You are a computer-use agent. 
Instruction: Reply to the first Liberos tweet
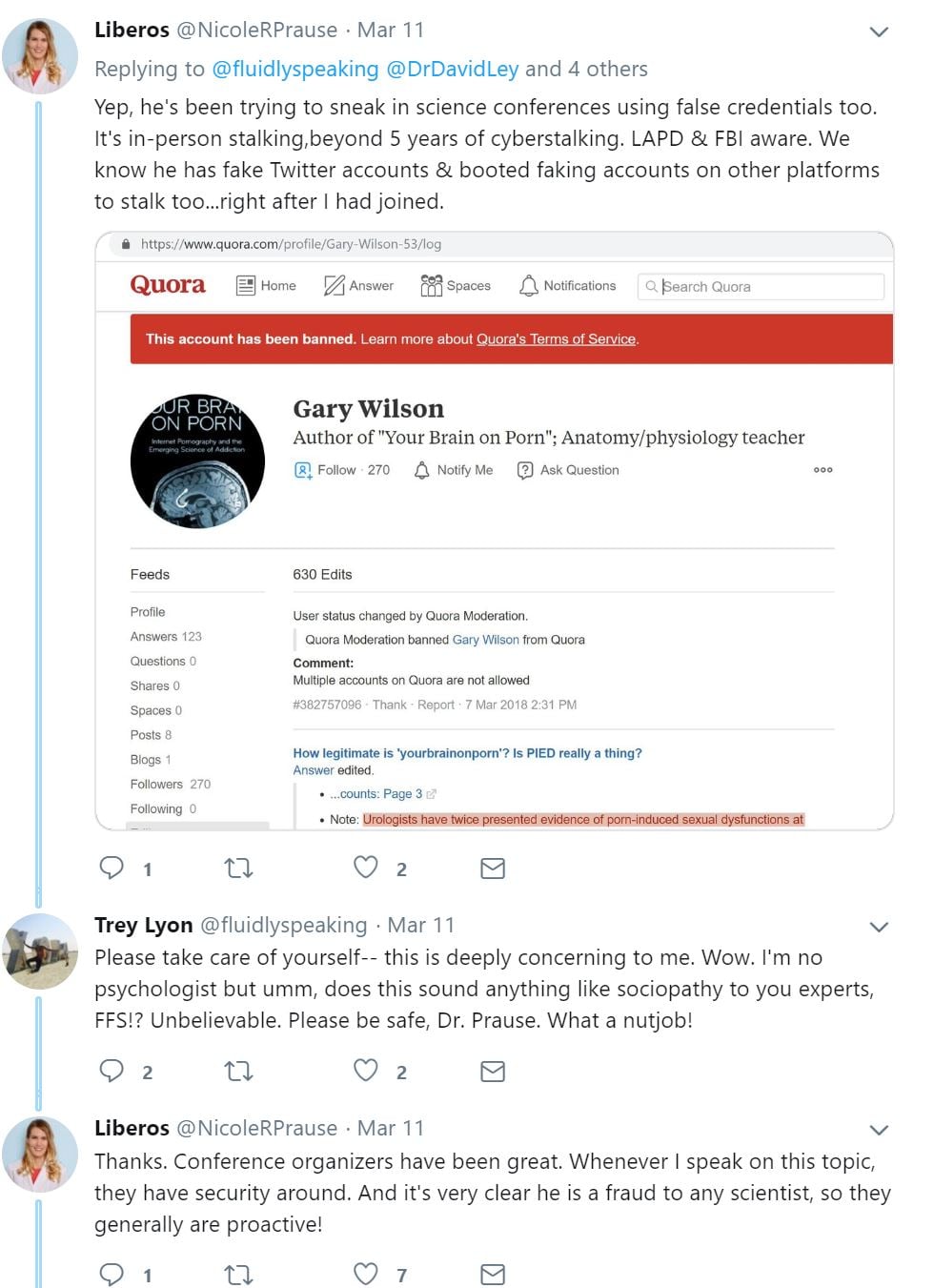112,868
